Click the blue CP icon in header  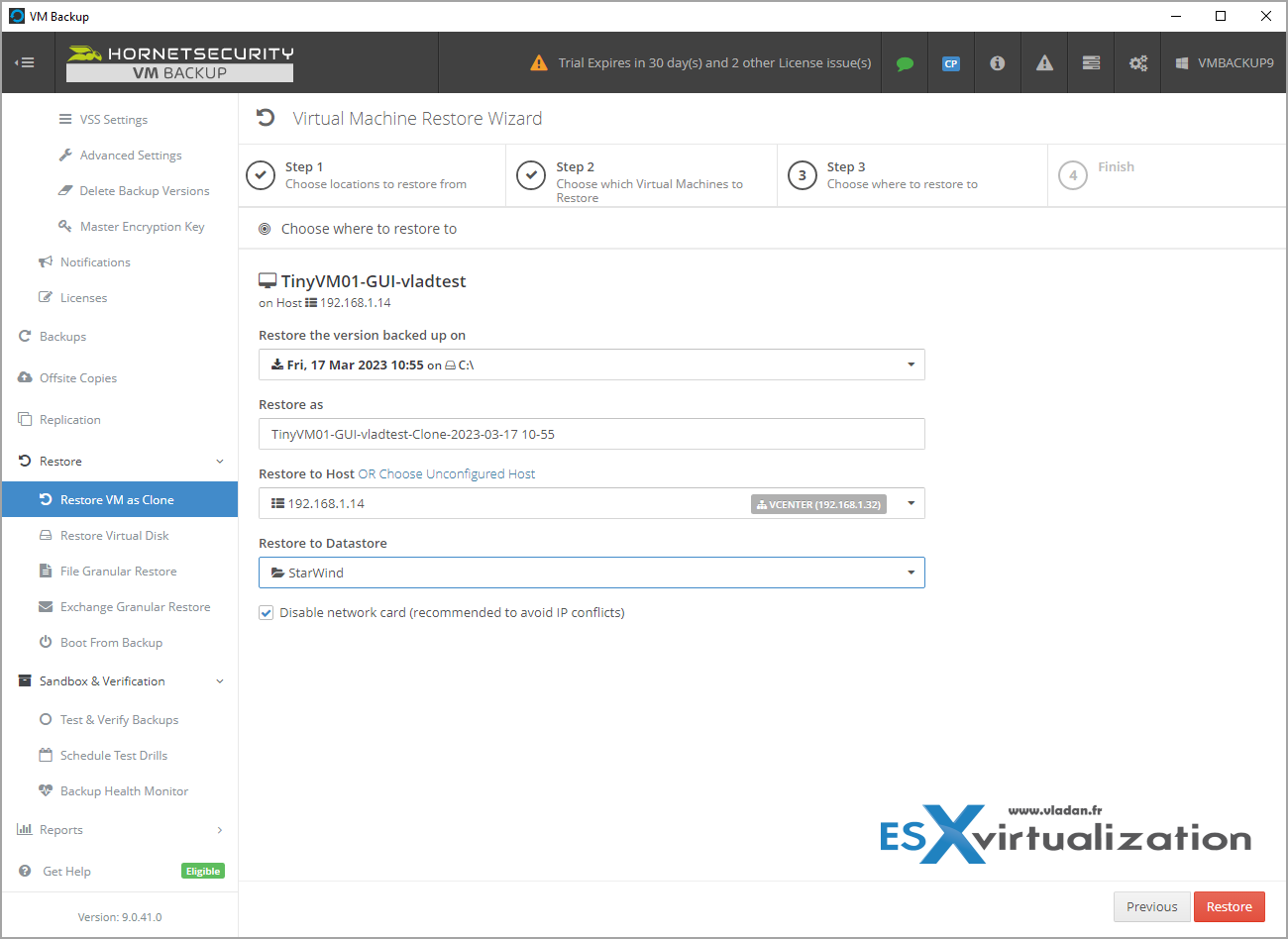(x=951, y=63)
